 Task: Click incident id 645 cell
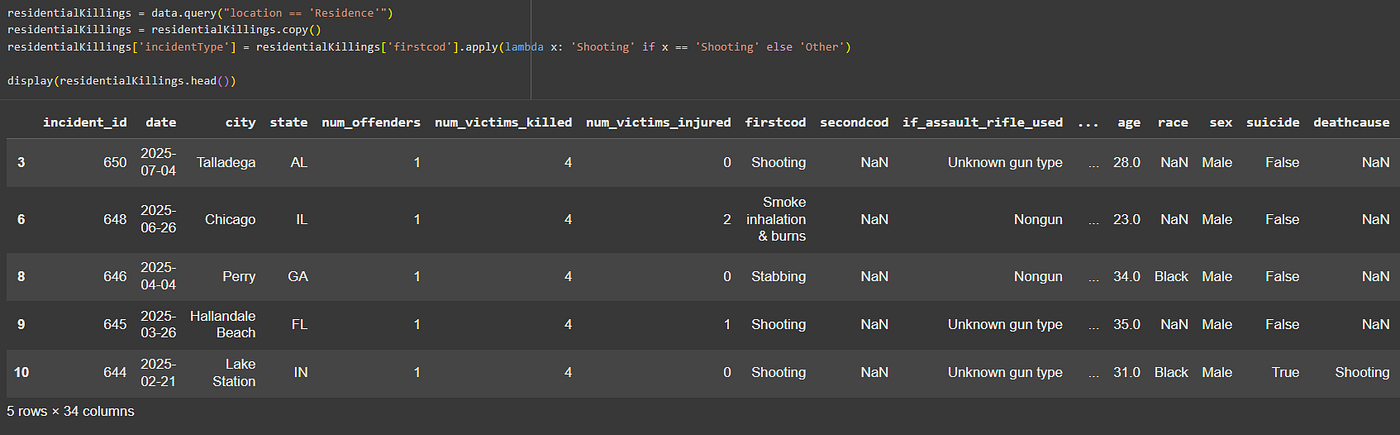tap(114, 324)
